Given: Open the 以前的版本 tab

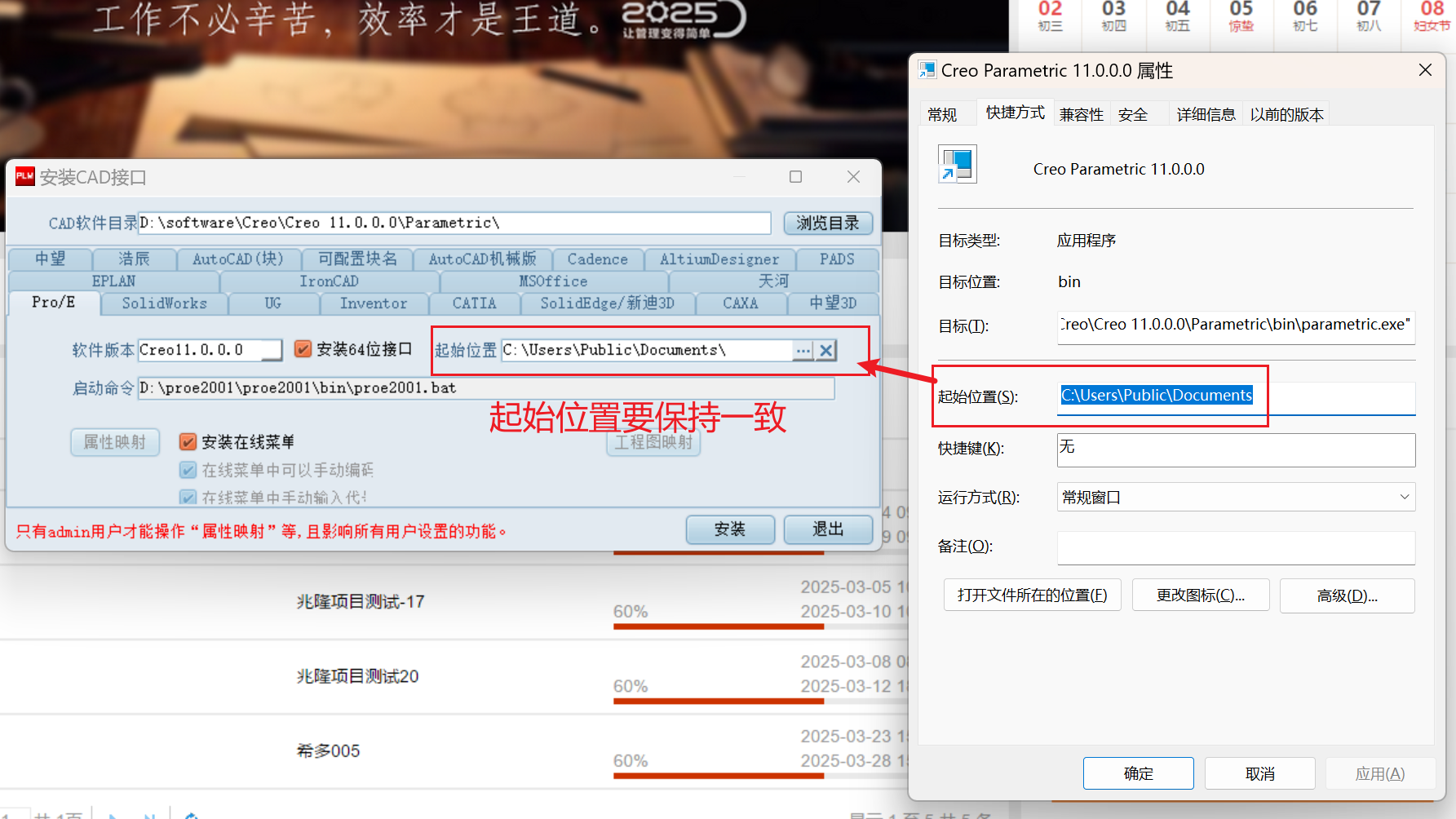Looking at the screenshot, I should (1286, 114).
